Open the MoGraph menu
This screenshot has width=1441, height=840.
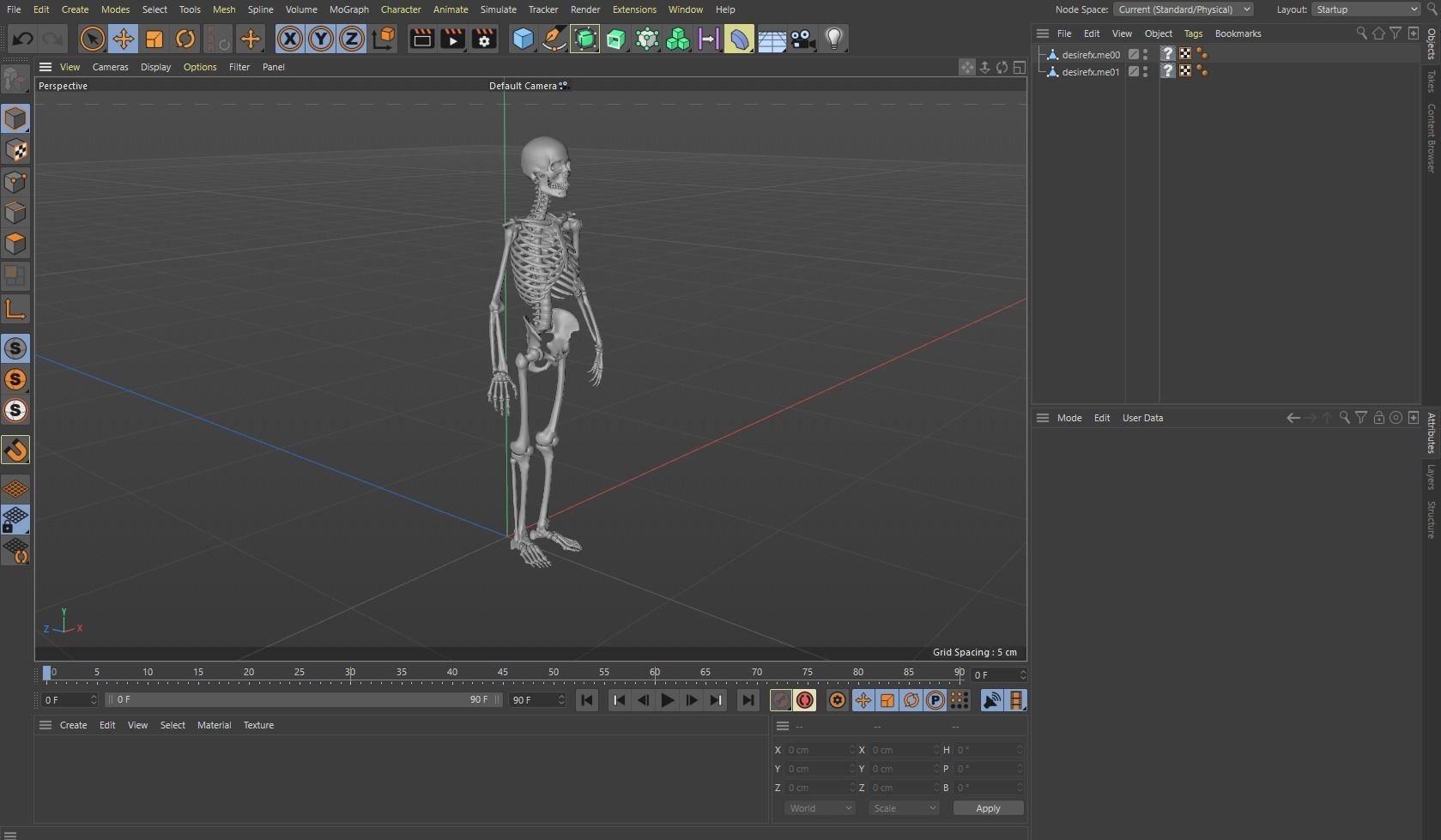point(349,9)
